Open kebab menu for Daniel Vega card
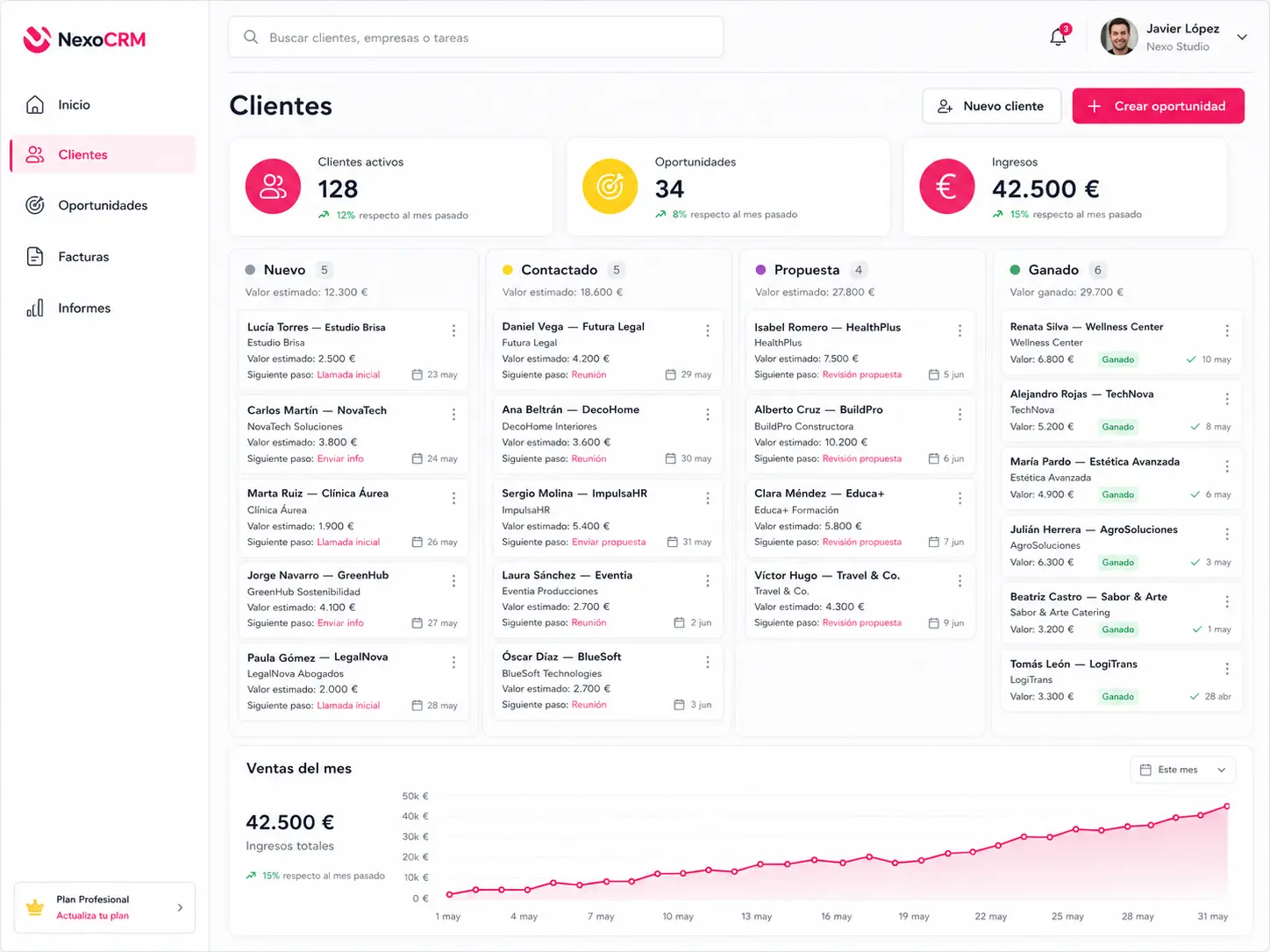 [708, 330]
